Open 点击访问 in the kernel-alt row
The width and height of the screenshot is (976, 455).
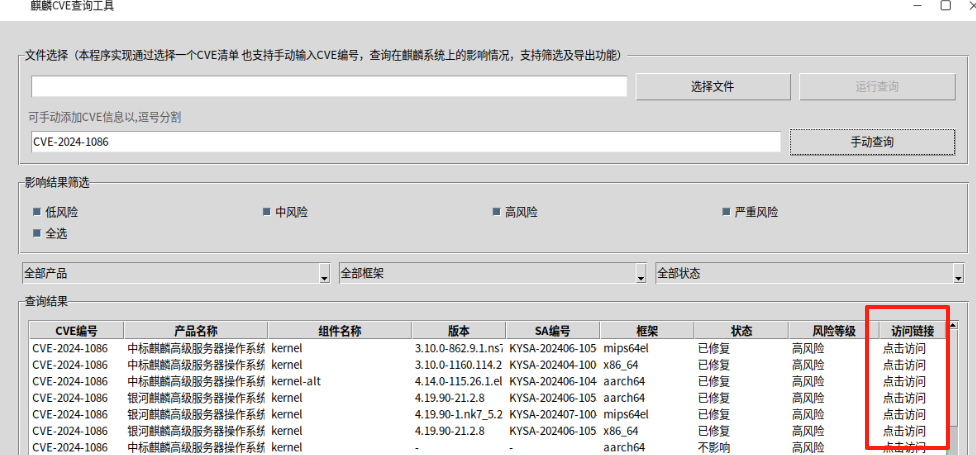point(904,381)
